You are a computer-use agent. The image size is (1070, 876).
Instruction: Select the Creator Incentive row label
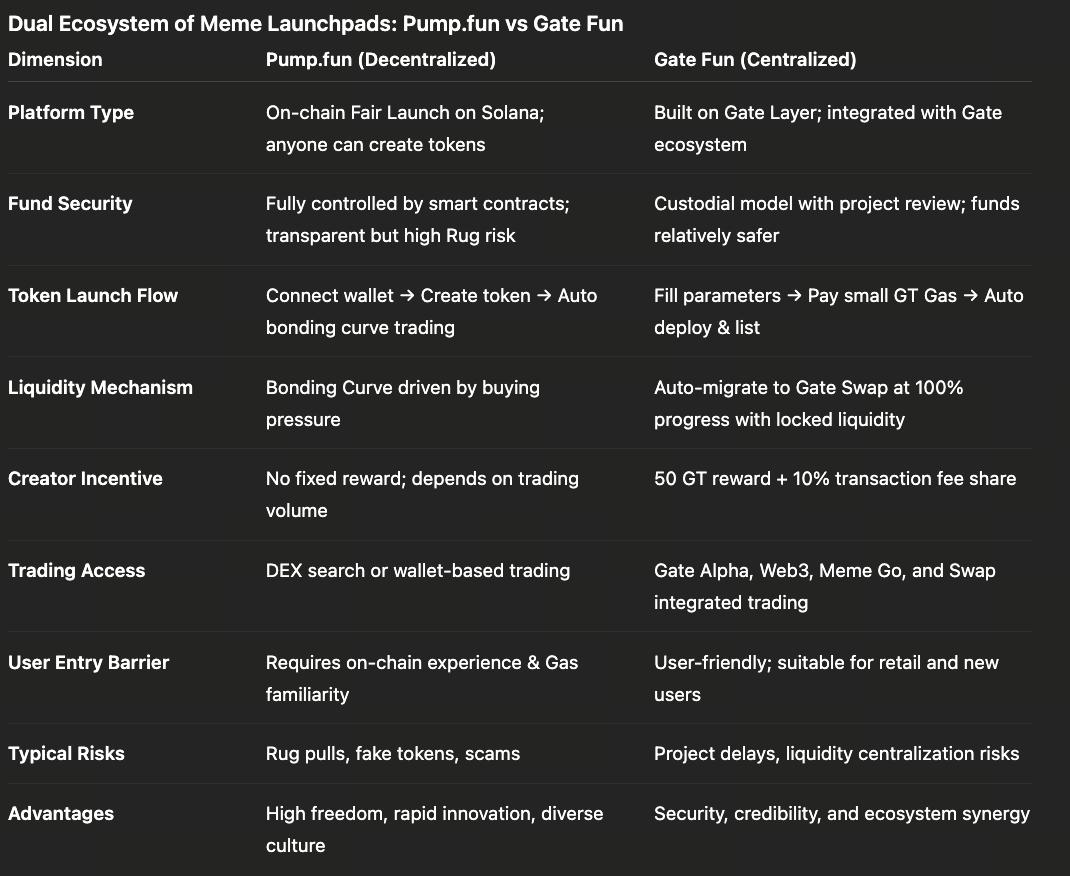coord(85,479)
